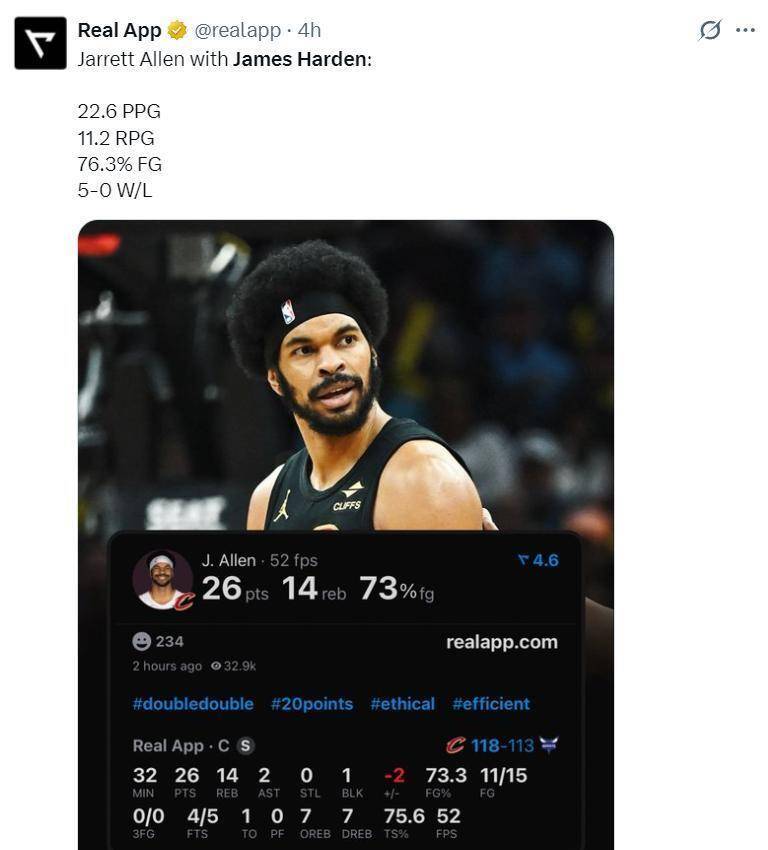
Task: Click J. Allen's circular player avatar
Action: pos(162,580)
